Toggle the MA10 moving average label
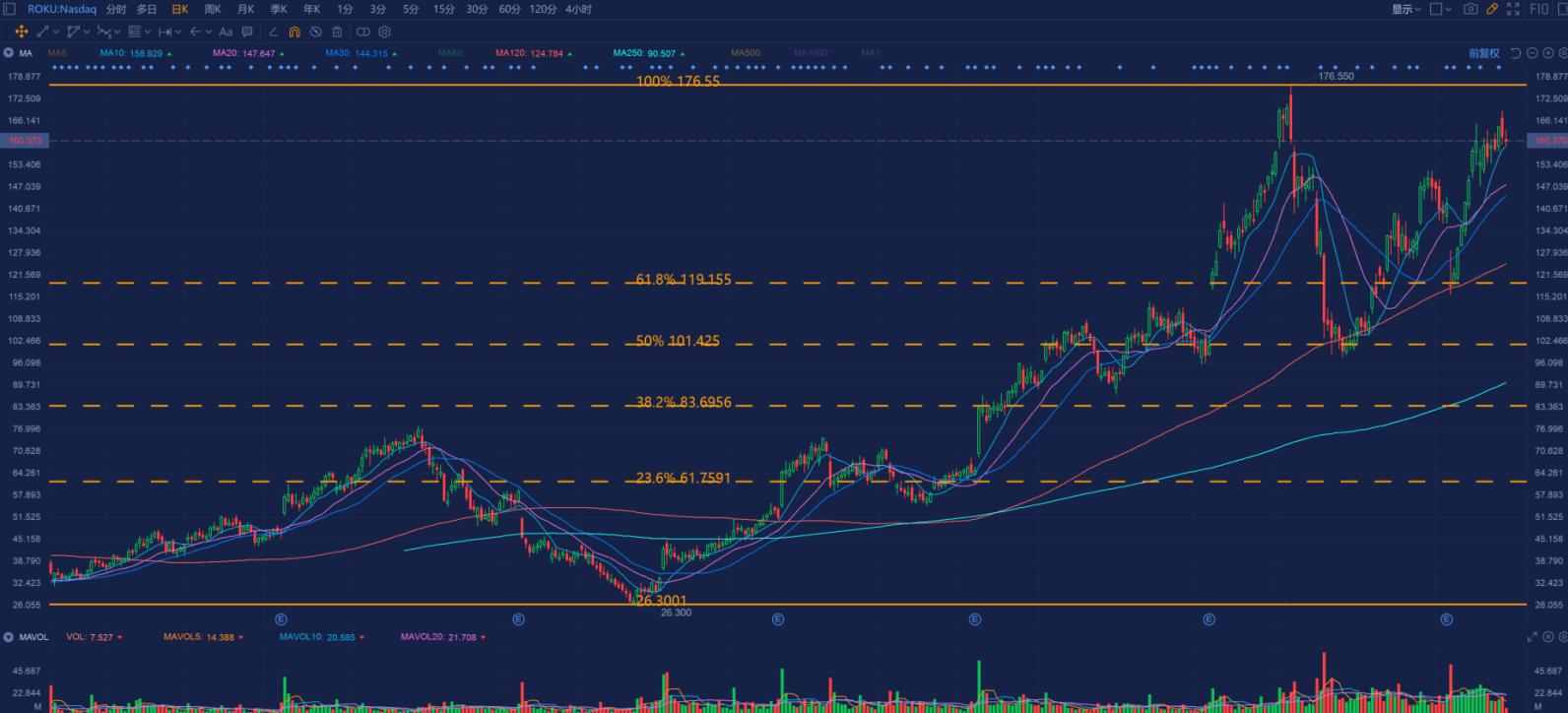Screen dimensions: 1568x713 click(136, 53)
